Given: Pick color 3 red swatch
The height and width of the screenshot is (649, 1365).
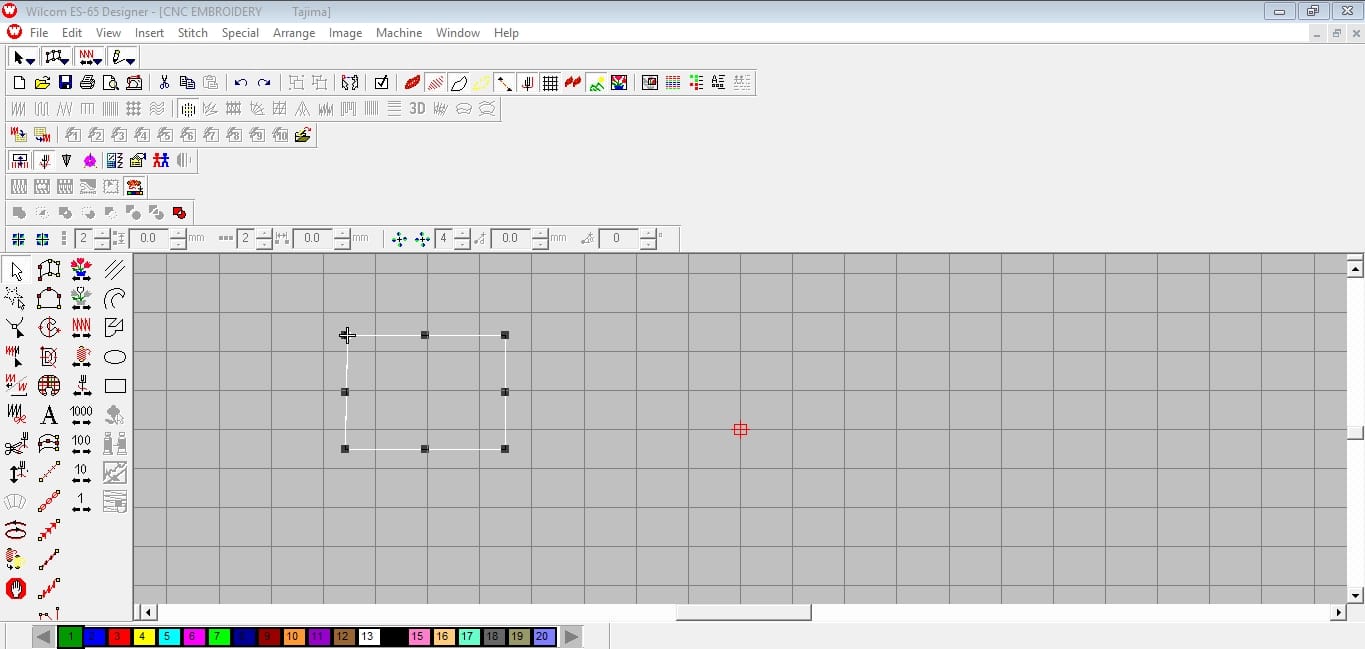Looking at the screenshot, I should point(119,637).
